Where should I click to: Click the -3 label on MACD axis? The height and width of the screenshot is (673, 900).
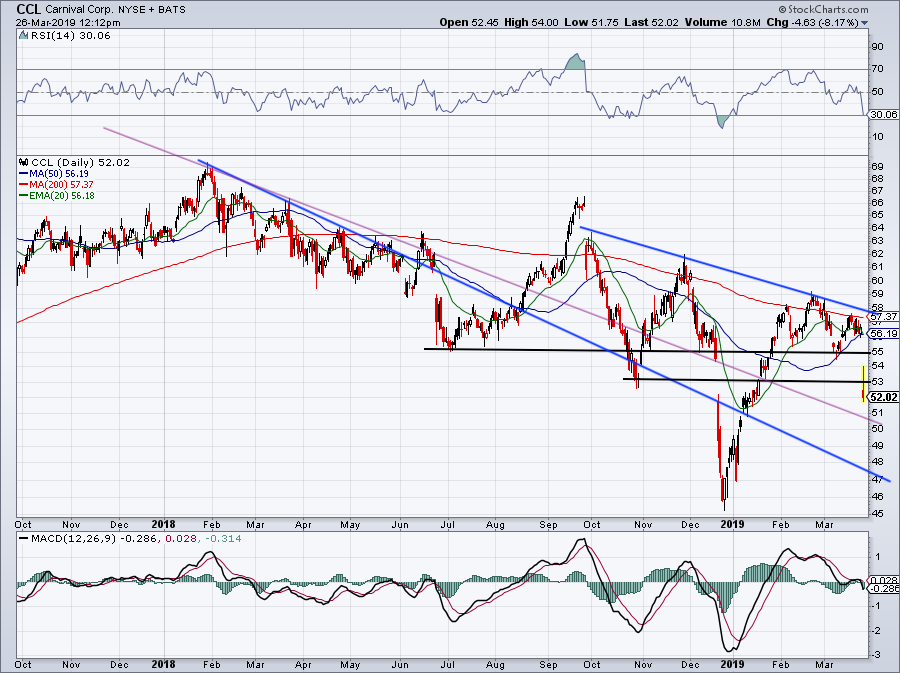click(x=878, y=655)
